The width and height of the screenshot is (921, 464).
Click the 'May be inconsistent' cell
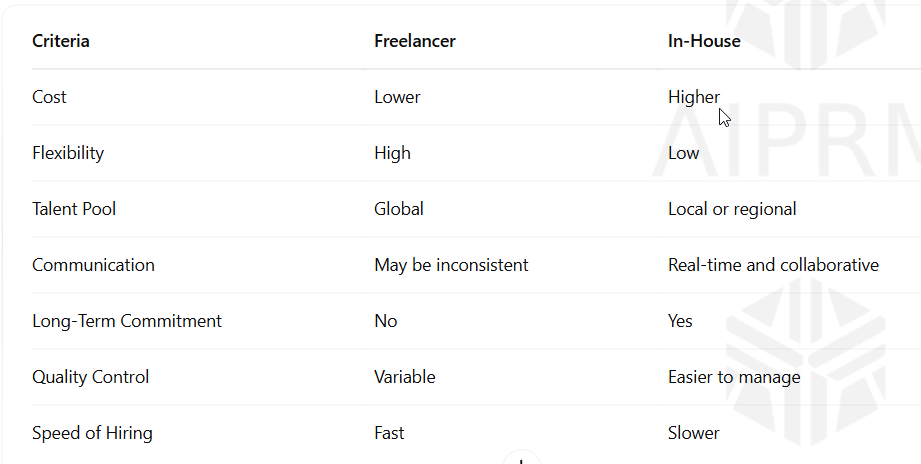tap(451, 265)
